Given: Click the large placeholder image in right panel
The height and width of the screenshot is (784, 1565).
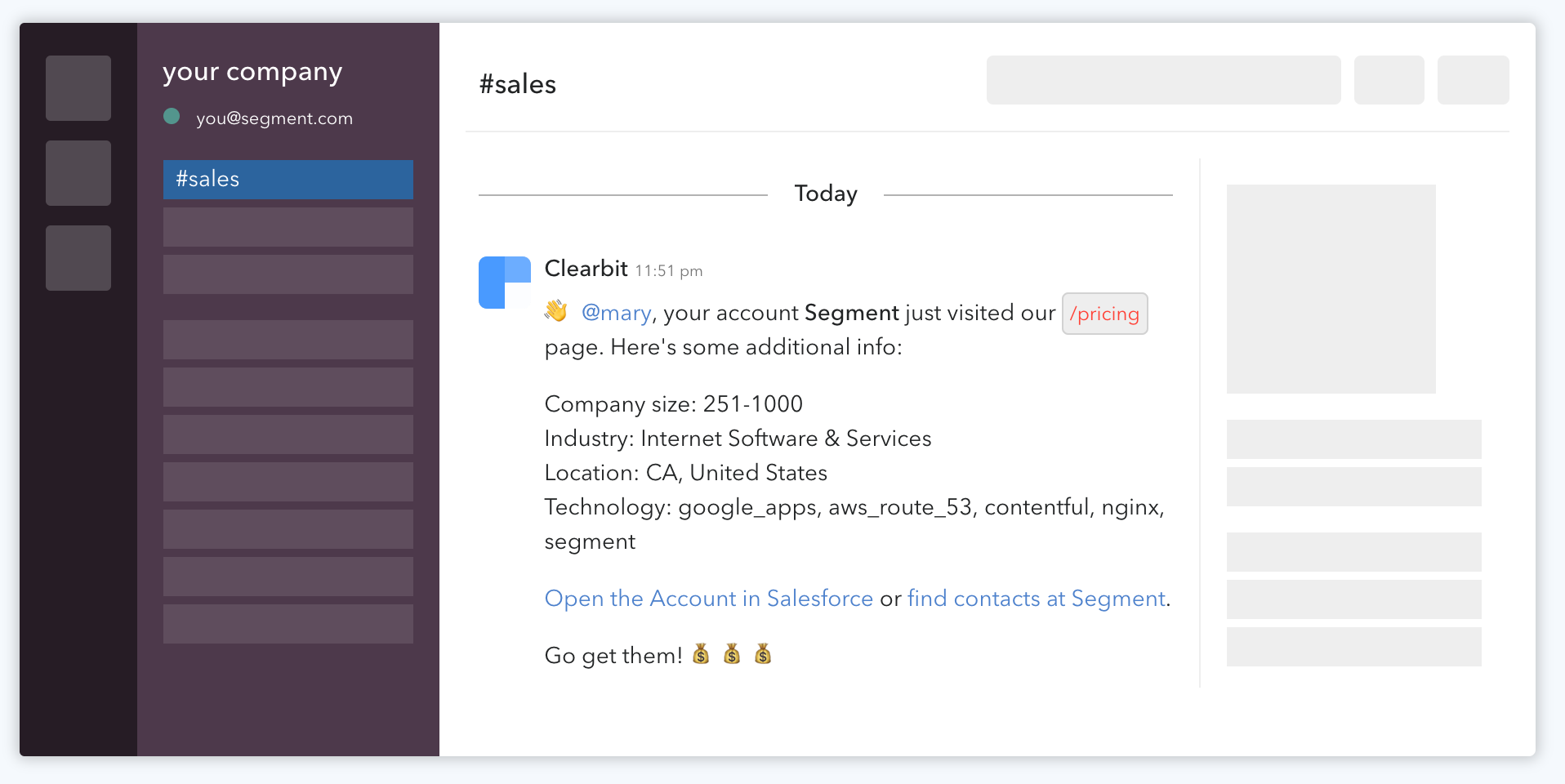Looking at the screenshot, I should coord(1331,289).
